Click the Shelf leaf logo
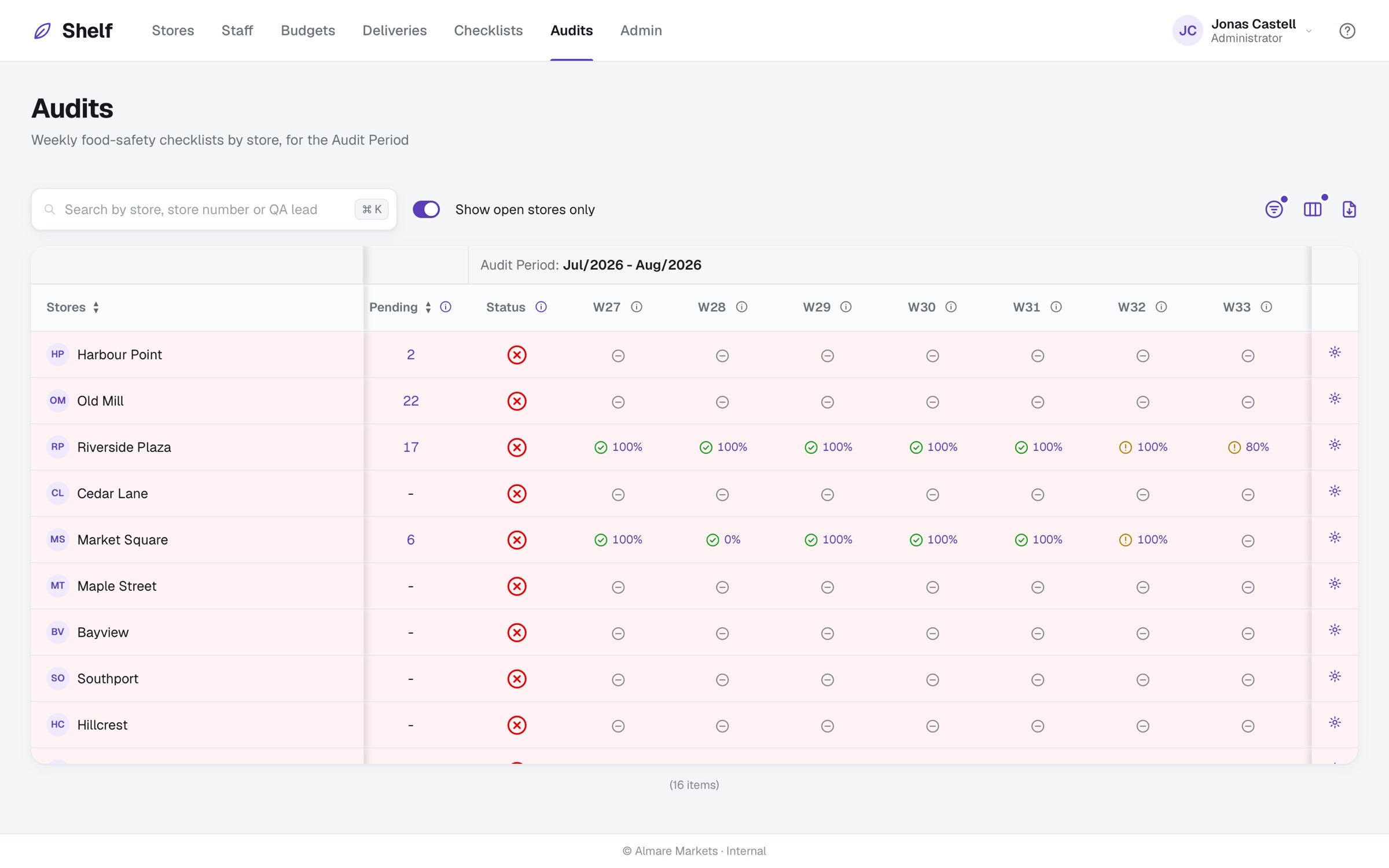The width and height of the screenshot is (1389, 868). pos(42,31)
